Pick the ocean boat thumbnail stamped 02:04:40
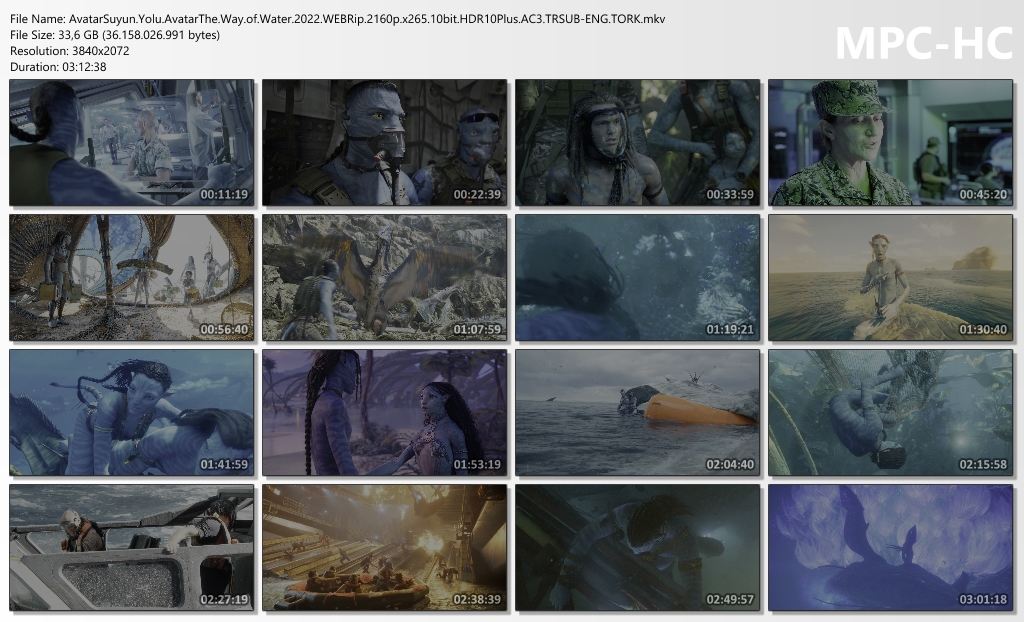 pos(637,413)
